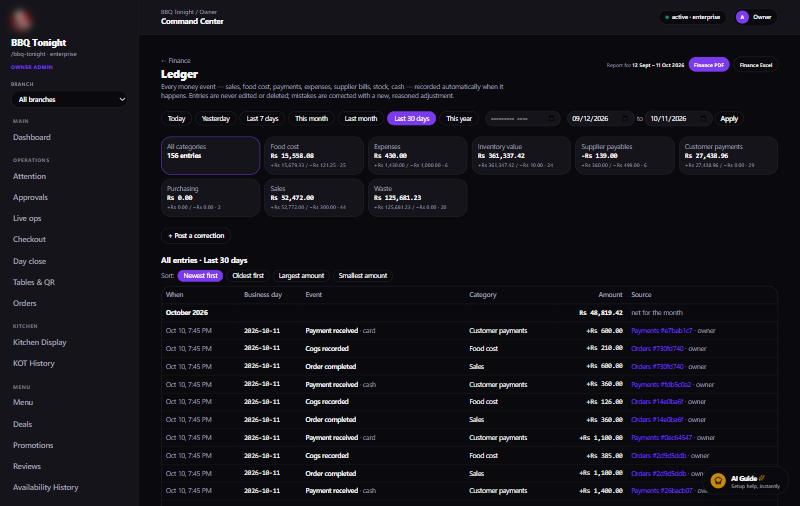Go back via the Finance breadcrumb link
800x506 pixels.
[176, 60]
